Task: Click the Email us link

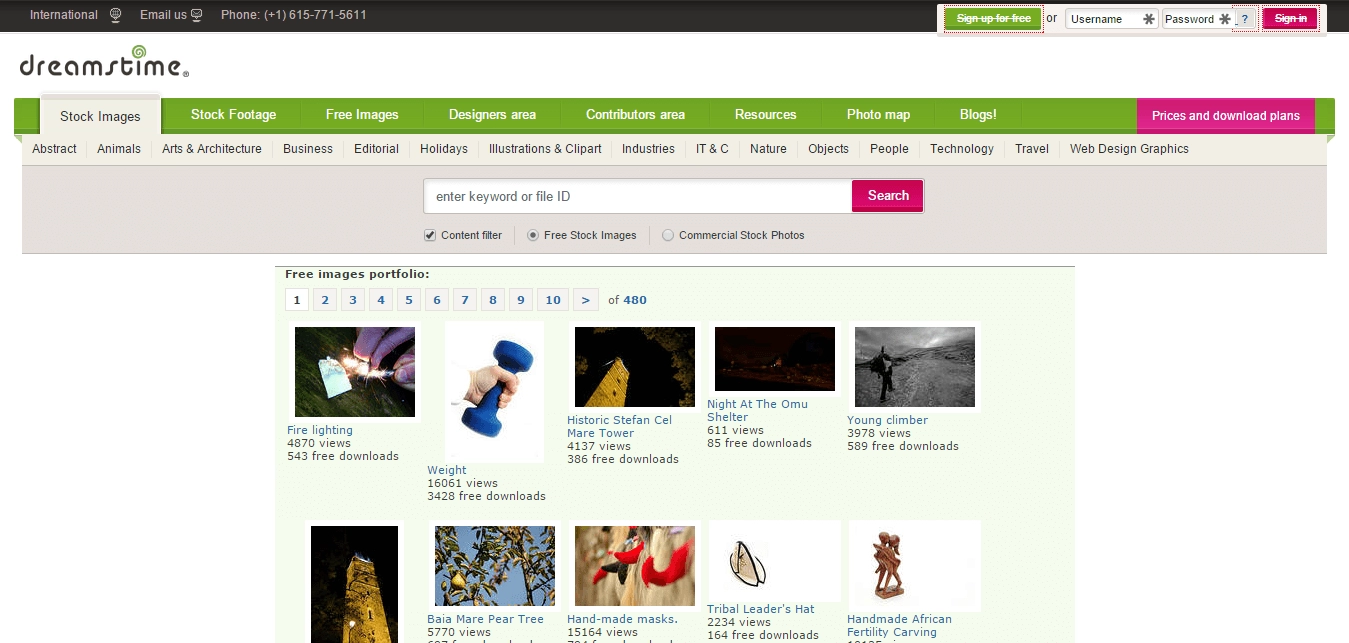Action: pyautogui.click(x=163, y=15)
